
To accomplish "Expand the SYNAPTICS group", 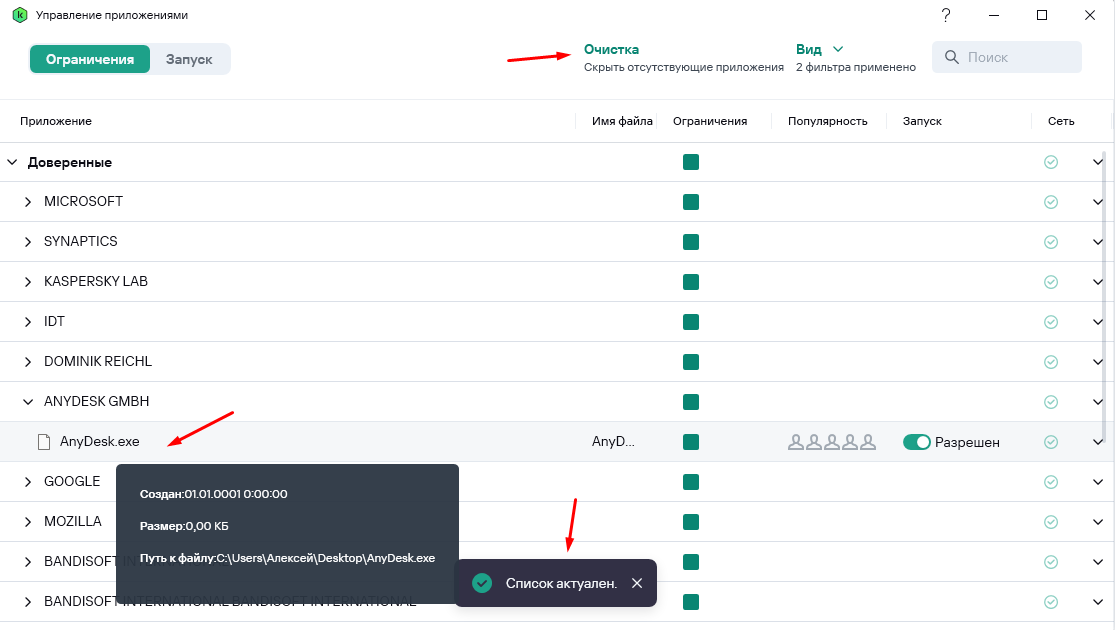I will 28,242.
